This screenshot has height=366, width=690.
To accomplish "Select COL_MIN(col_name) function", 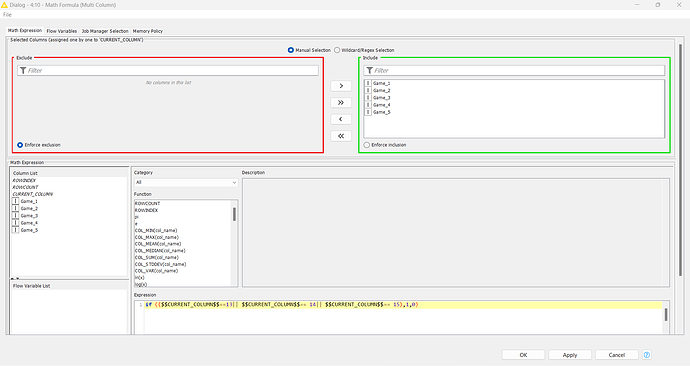I will click(156, 231).
